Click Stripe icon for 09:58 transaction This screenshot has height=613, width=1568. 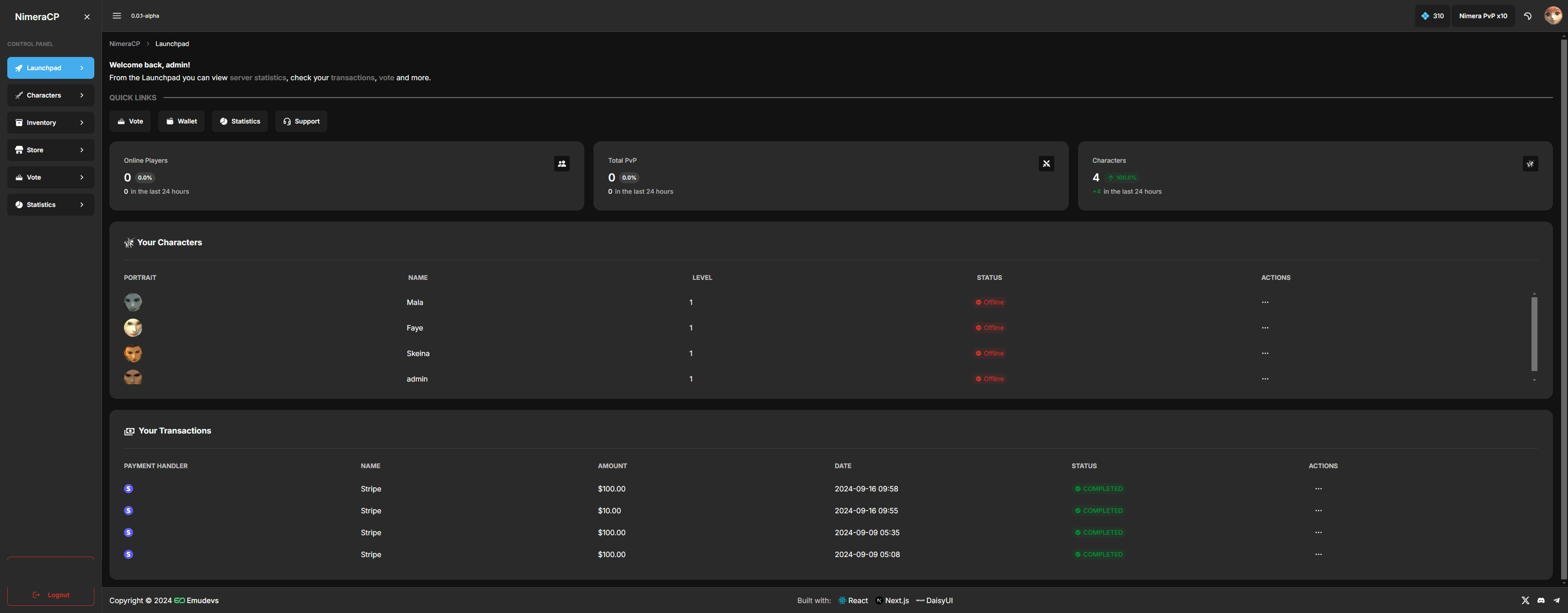[129, 489]
